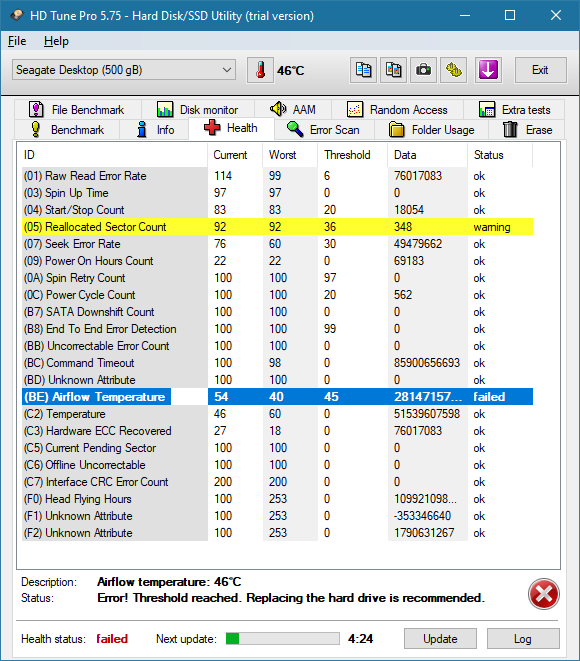Viewport: 580px width, 661px height.
Task: Select Power On Hours Count row
Action: [277, 261]
